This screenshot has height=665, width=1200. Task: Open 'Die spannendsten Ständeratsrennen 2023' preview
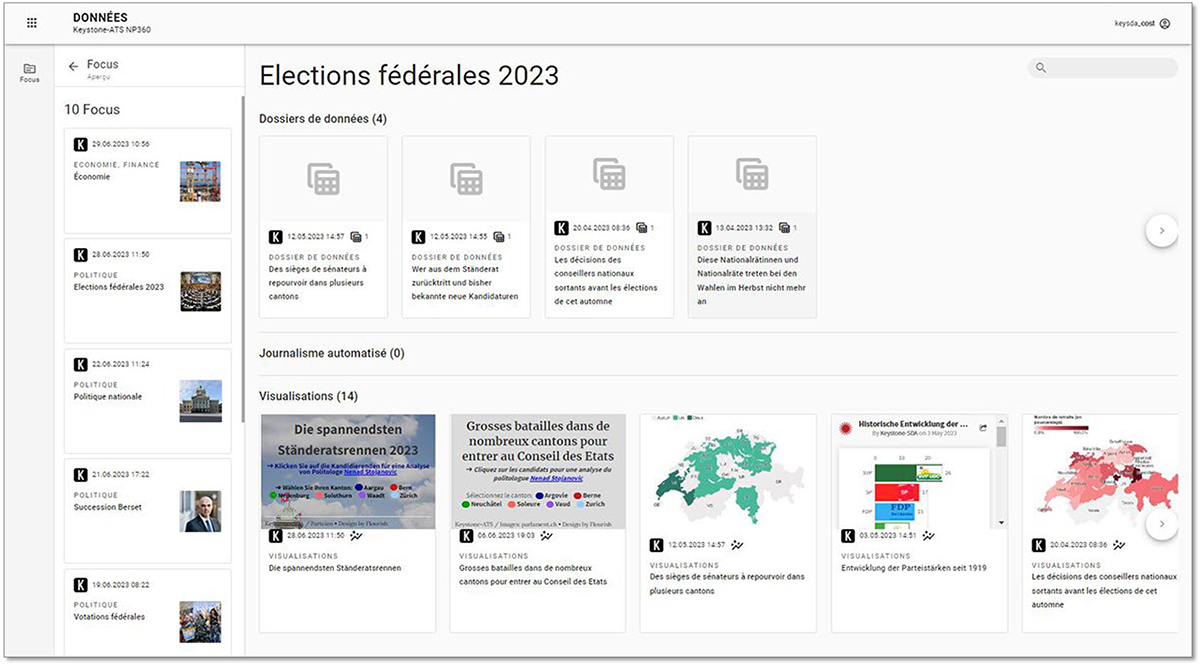[347, 472]
